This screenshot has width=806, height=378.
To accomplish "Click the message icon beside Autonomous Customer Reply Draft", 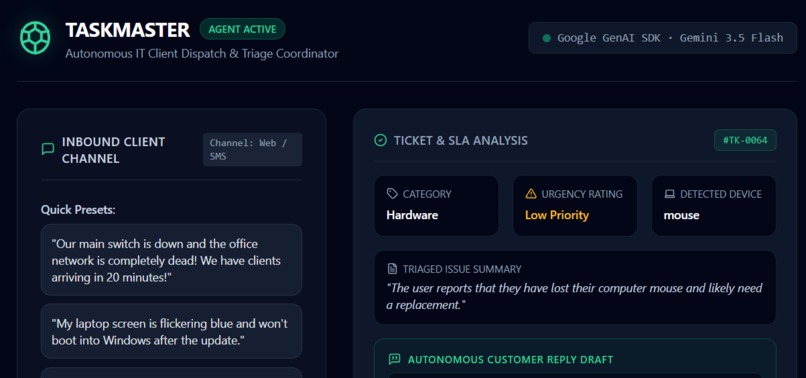I will pyautogui.click(x=395, y=359).
